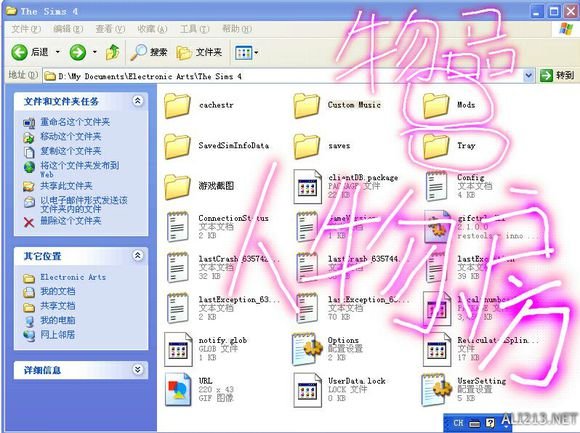Open the 帮助(H) menu

tap(236, 29)
